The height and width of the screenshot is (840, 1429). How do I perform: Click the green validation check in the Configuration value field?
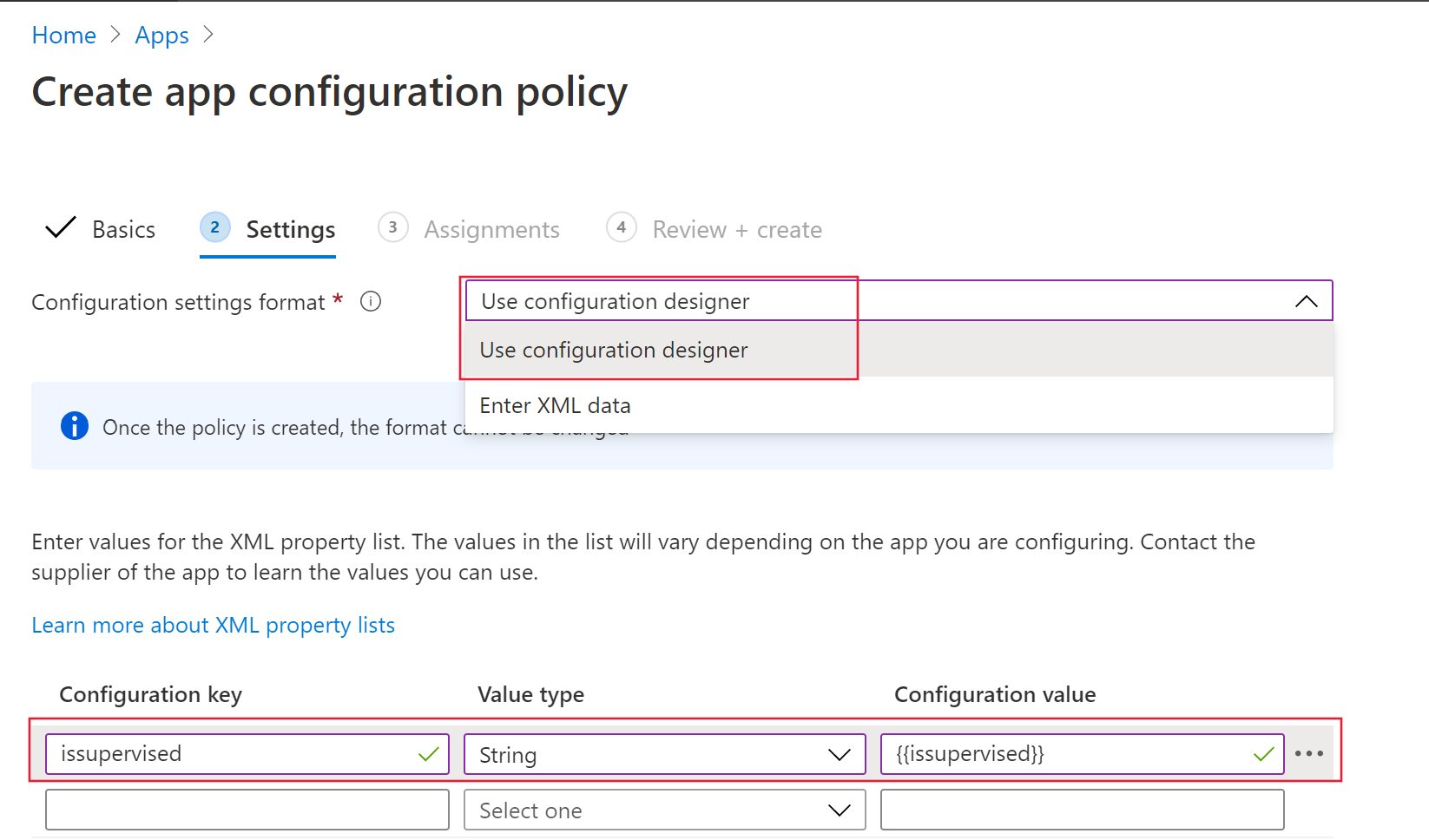click(x=1261, y=754)
